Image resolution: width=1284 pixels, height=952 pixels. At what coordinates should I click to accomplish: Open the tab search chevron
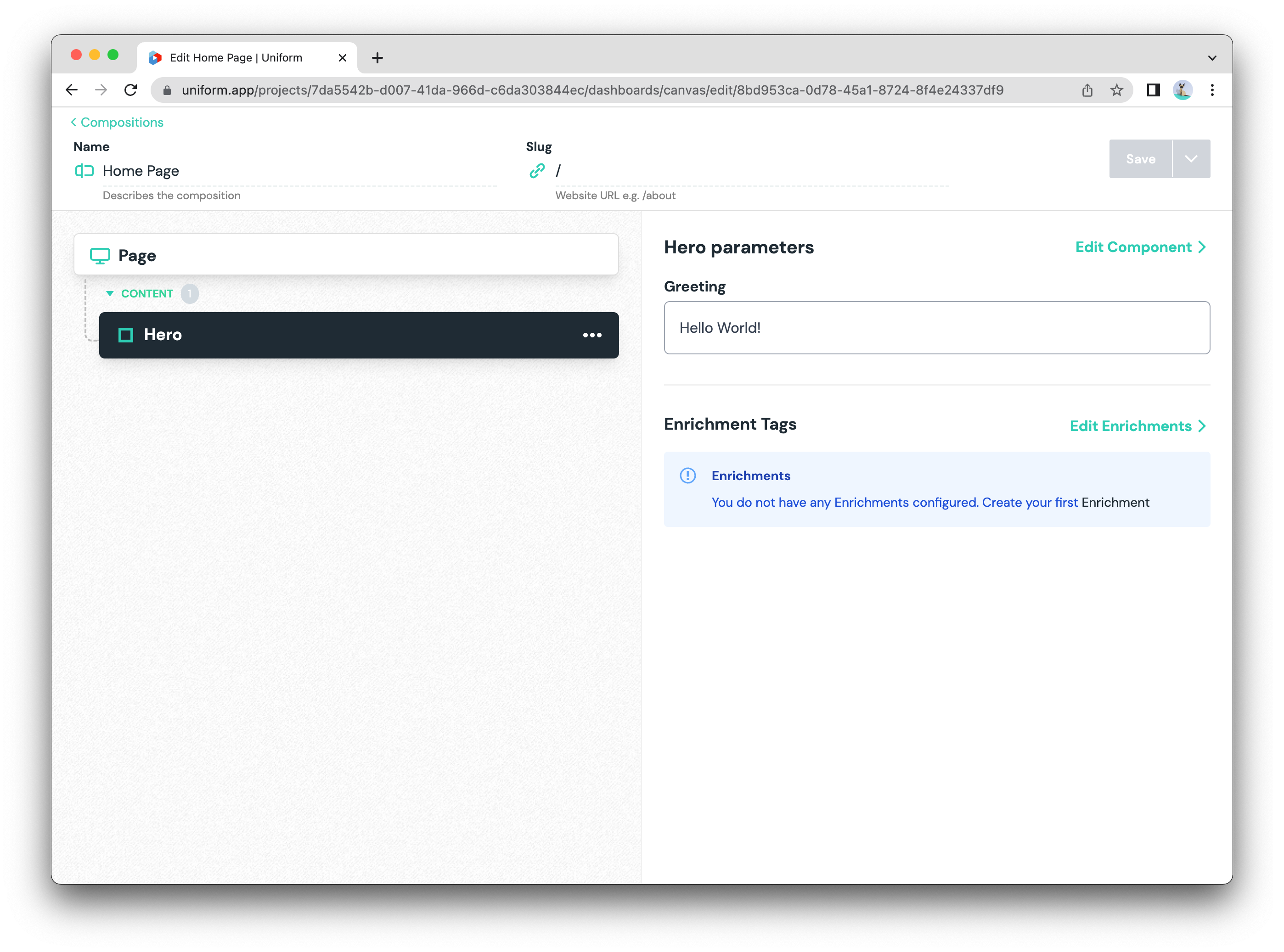pyautogui.click(x=1212, y=58)
